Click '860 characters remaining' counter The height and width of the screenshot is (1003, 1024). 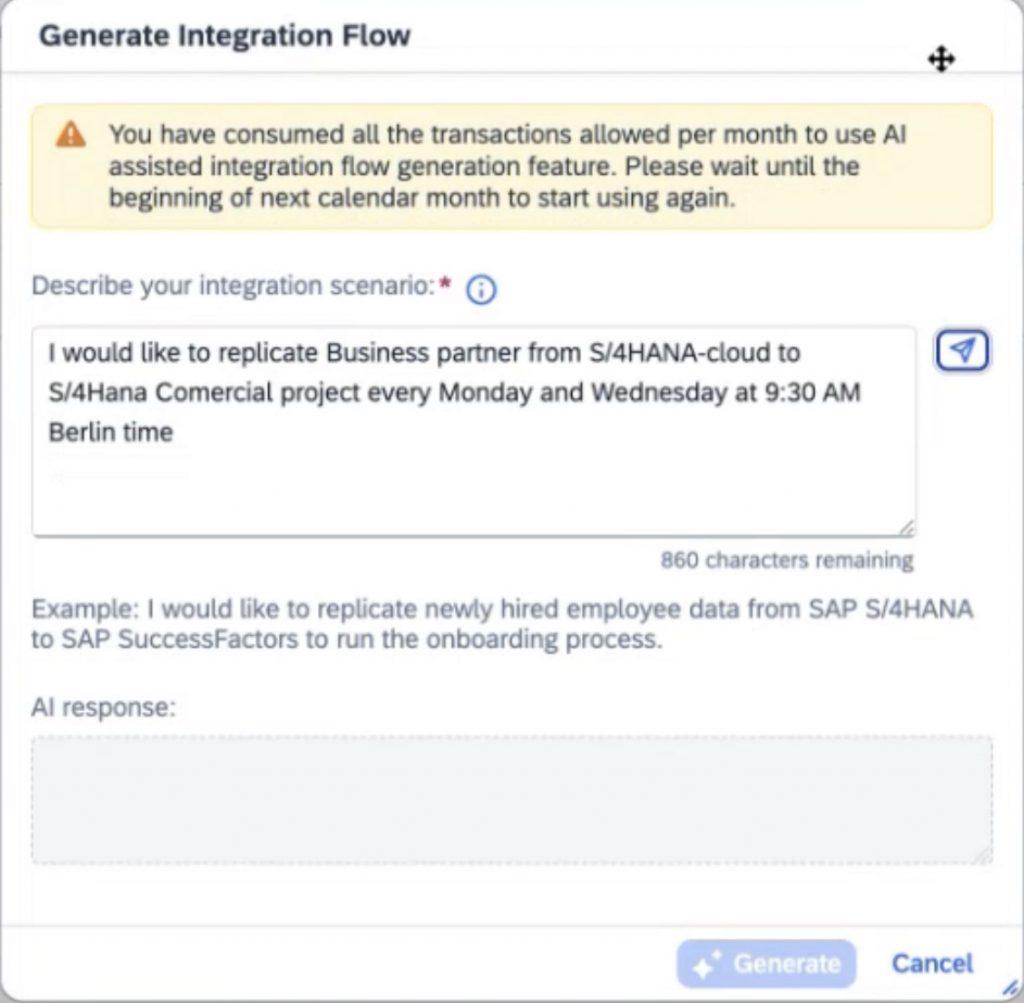pos(787,560)
